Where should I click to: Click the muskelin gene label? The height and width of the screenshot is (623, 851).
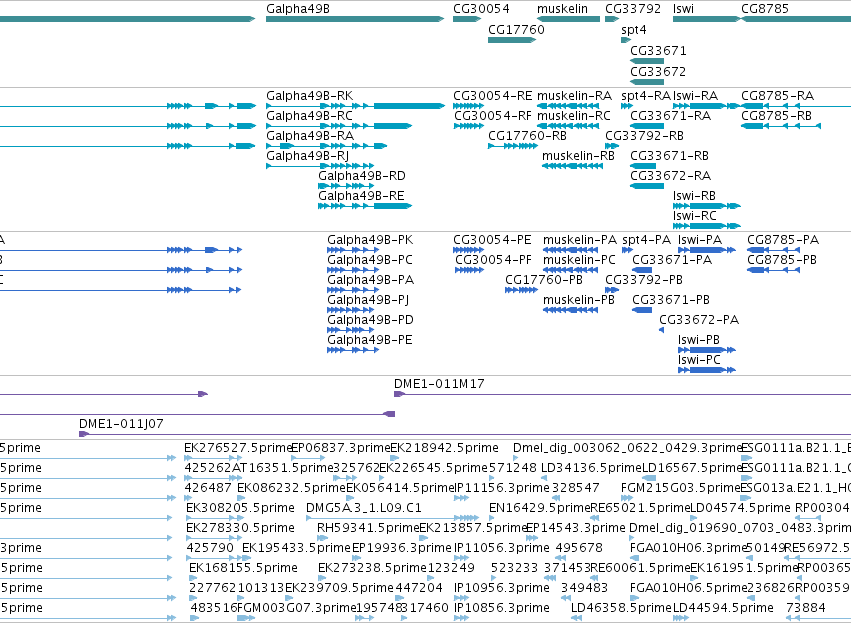point(562,9)
